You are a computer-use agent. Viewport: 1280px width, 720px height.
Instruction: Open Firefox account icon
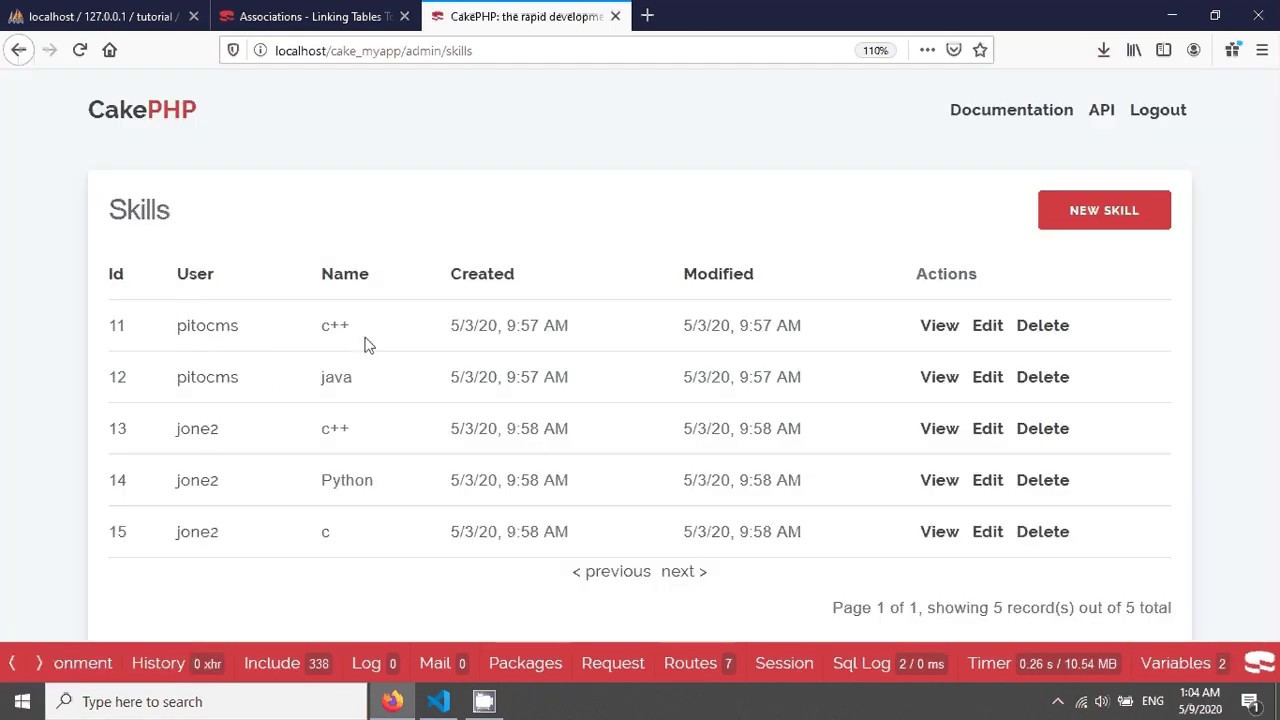point(1193,50)
